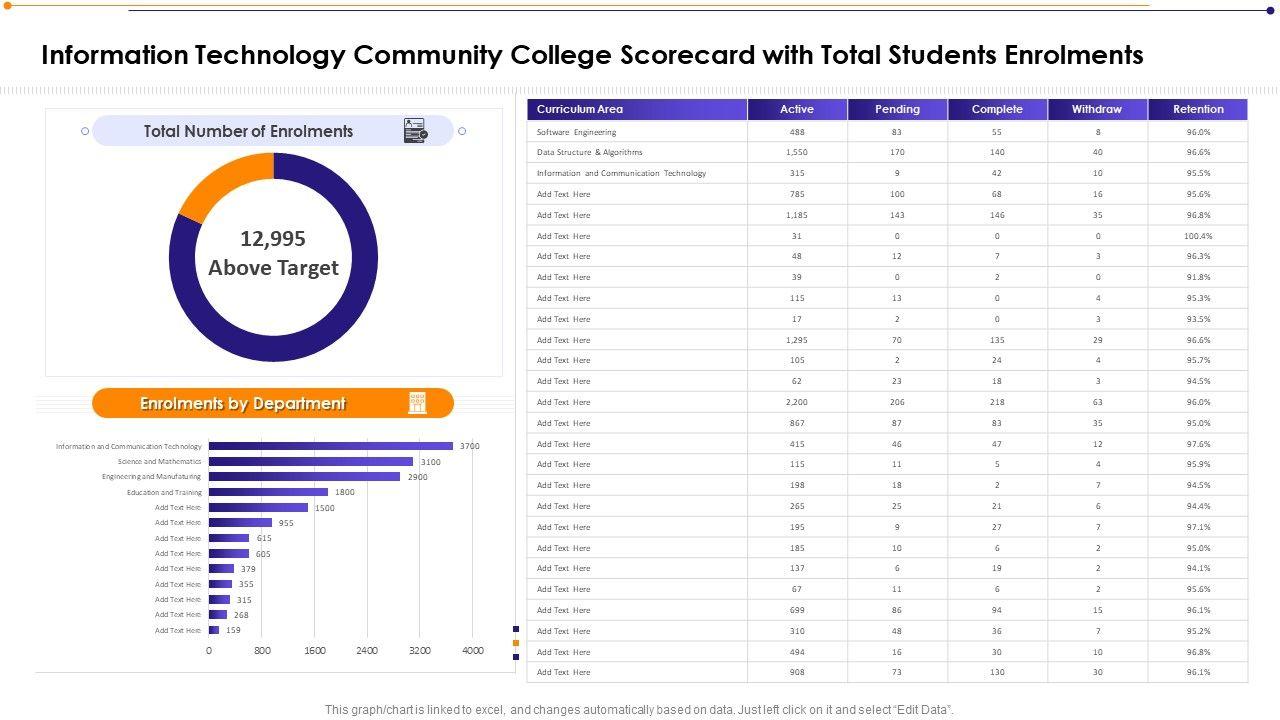This screenshot has height=720, width=1280.
Task: Click the Information and Communication Technology bar
Action: [330, 446]
